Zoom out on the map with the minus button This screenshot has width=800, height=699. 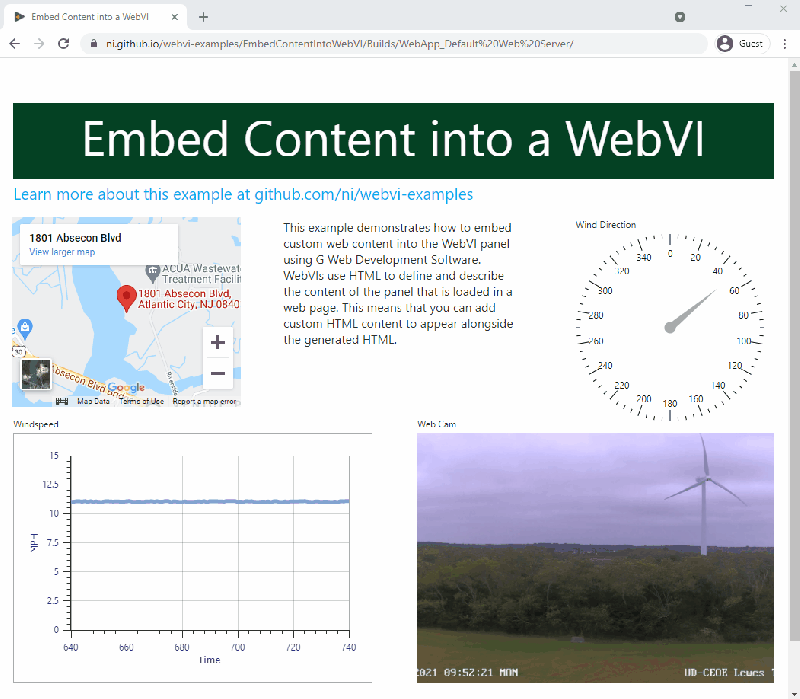tap(218, 373)
